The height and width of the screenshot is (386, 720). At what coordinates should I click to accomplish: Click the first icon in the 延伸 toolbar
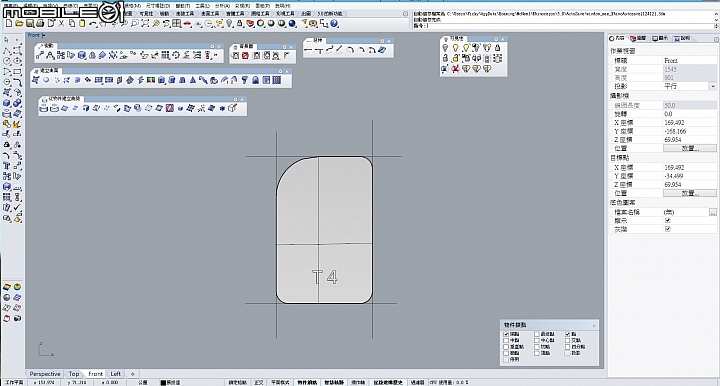point(308,50)
